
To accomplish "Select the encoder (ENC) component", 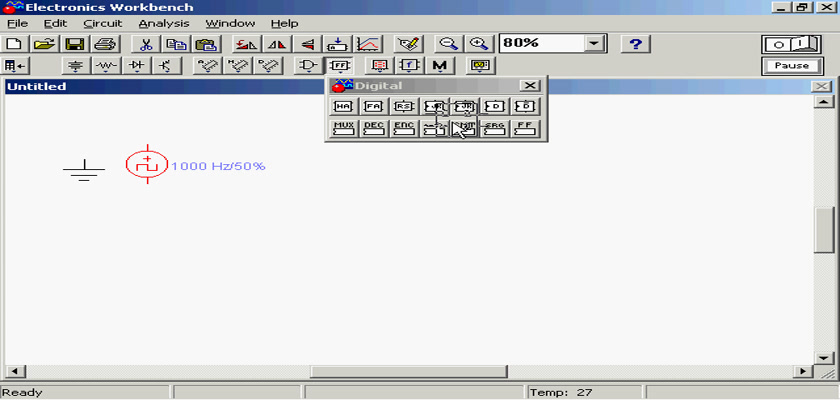I will click(404, 128).
